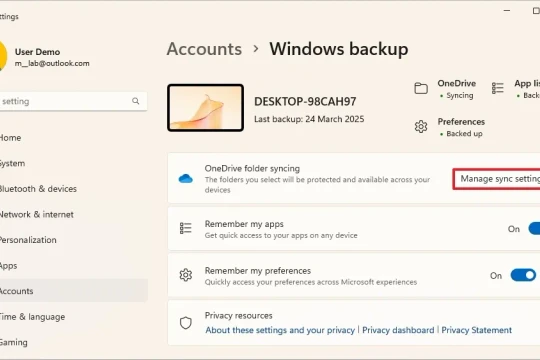Toggle Remember my apps switch

[x=534, y=229]
